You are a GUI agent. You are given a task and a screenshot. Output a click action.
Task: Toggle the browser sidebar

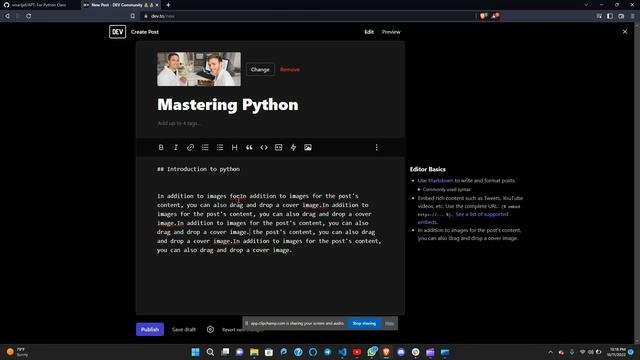[x=610, y=16]
